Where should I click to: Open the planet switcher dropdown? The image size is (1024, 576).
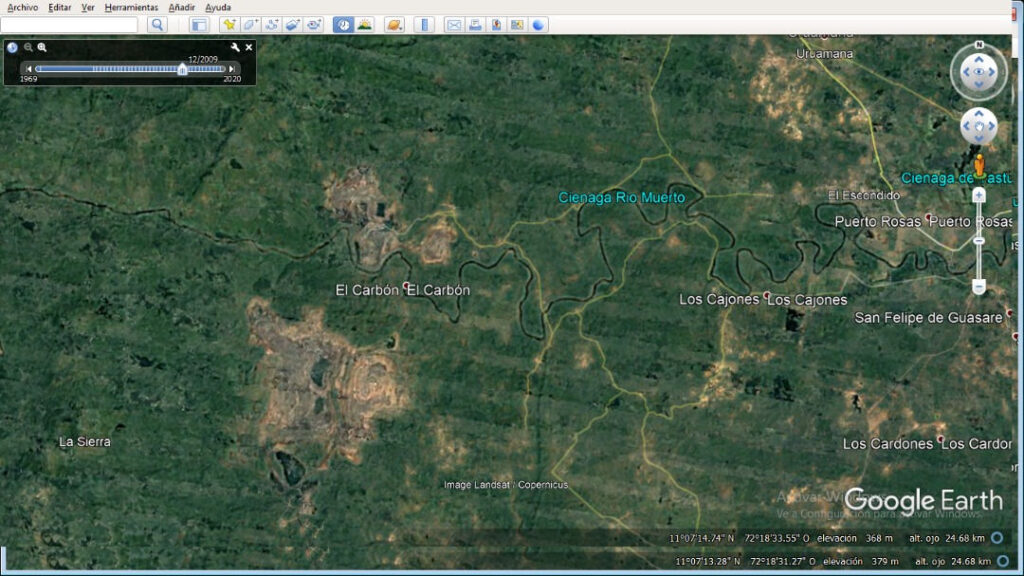pos(394,25)
